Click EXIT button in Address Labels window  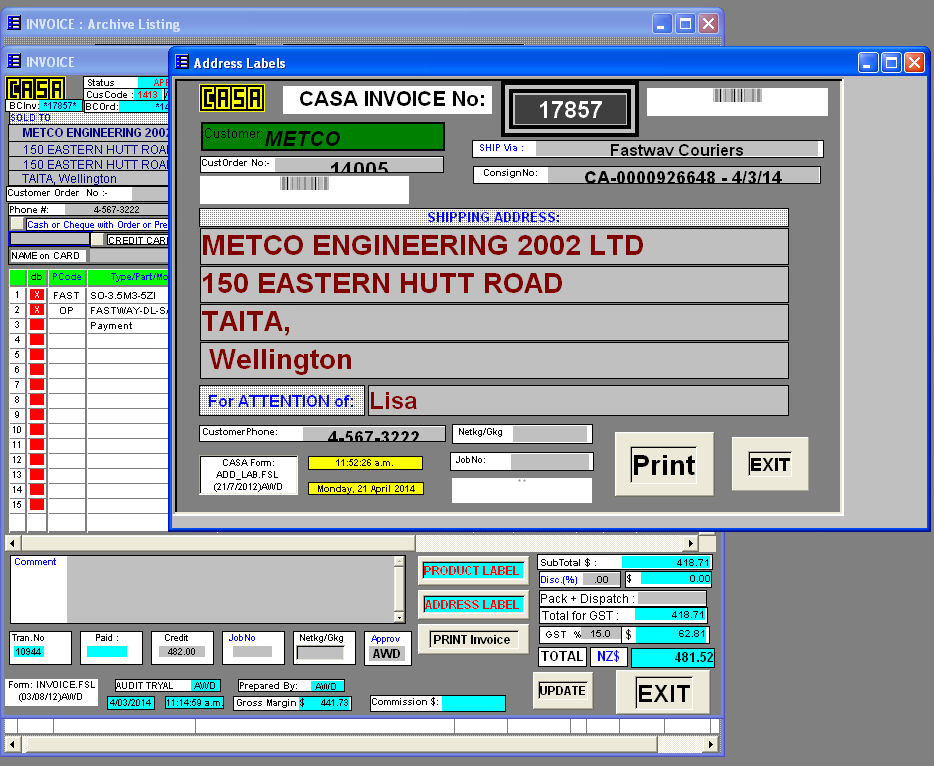point(770,464)
